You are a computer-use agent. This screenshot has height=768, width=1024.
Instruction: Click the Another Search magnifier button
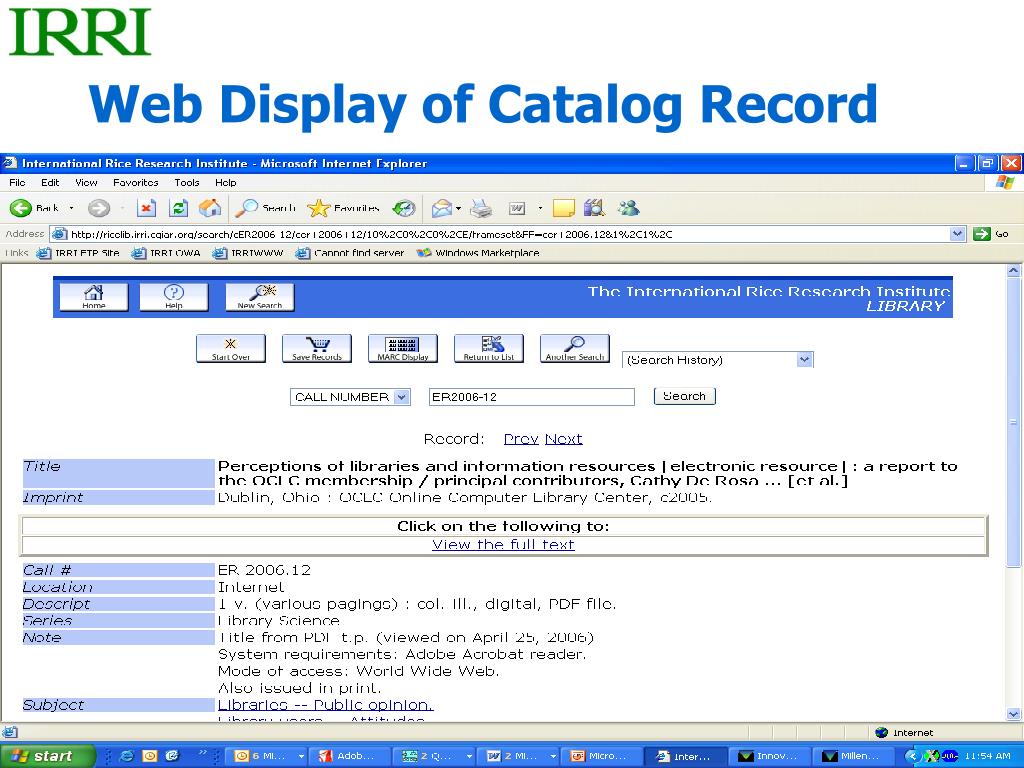point(575,348)
